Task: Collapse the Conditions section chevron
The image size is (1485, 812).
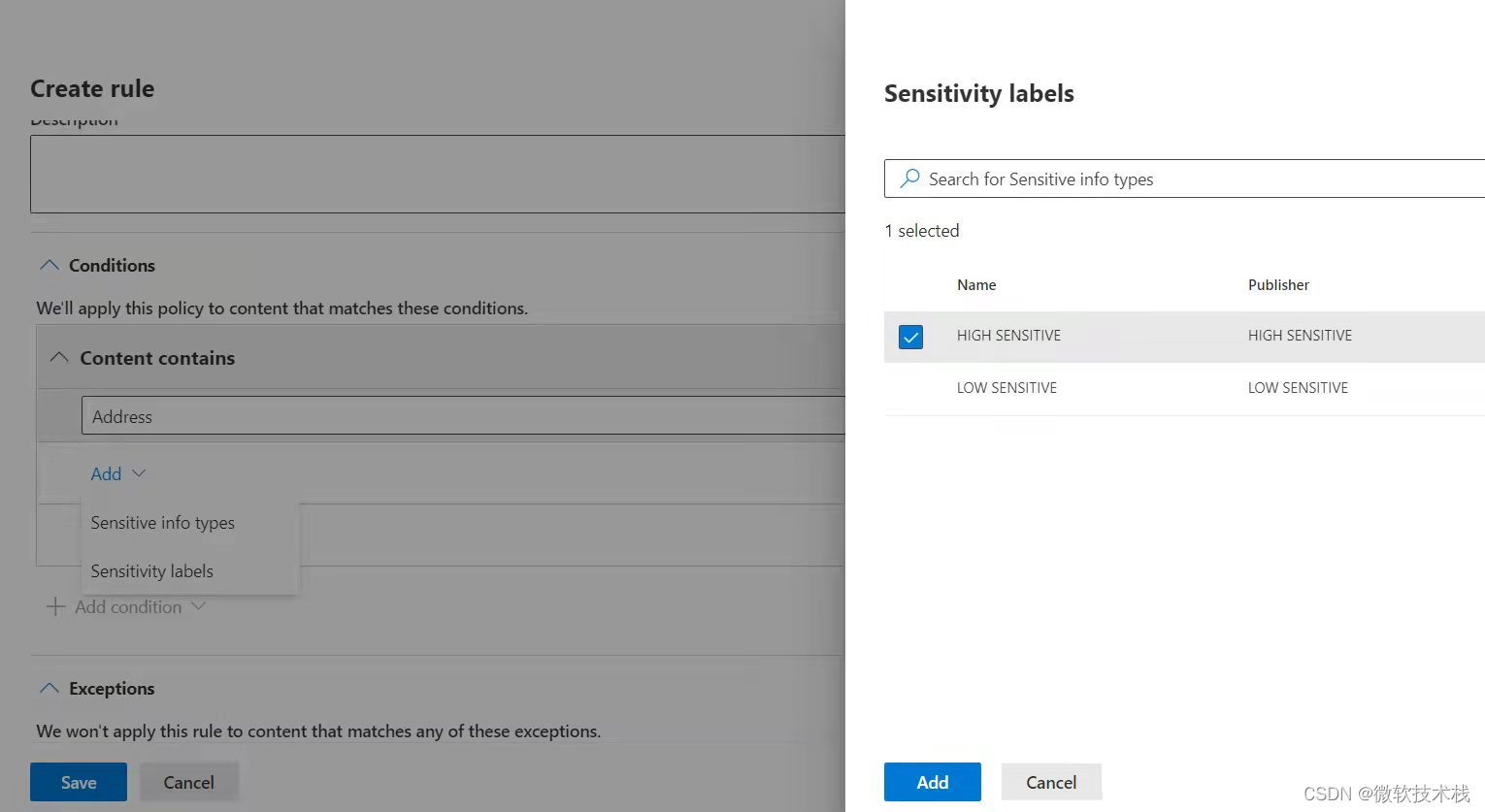Action: click(x=49, y=265)
